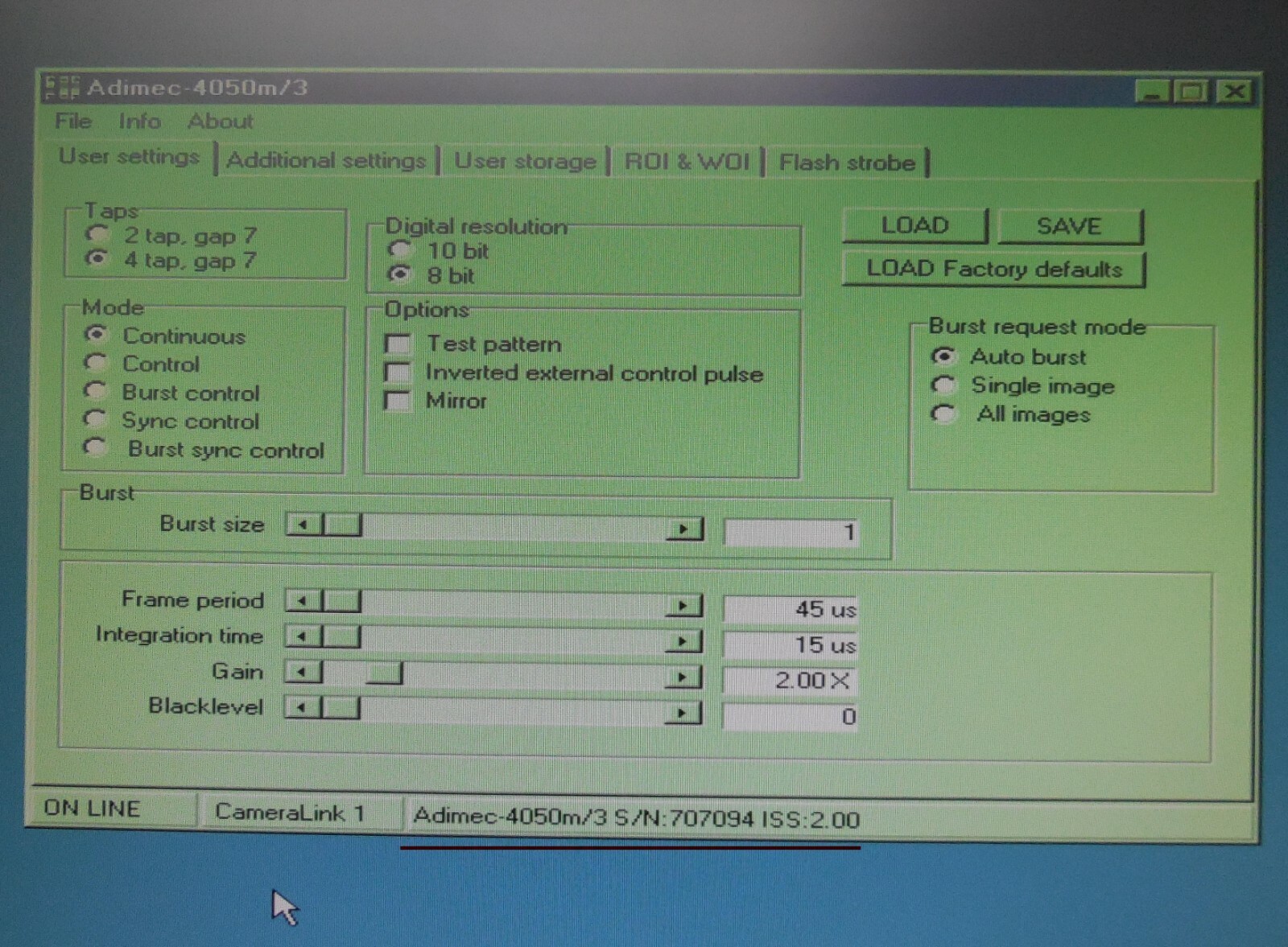This screenshot has width=1288, height=947.
Task: Click the Integration time value field
Action: click(x=790, y=644)
